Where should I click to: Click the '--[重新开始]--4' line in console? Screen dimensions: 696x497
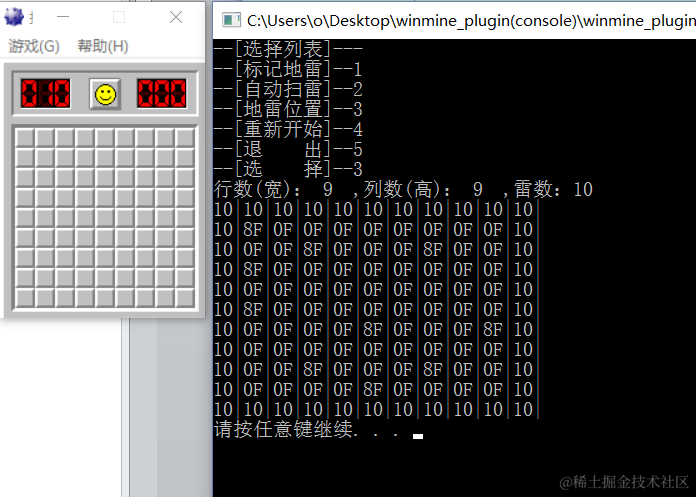pyautogui.click(x=289, y=129)
